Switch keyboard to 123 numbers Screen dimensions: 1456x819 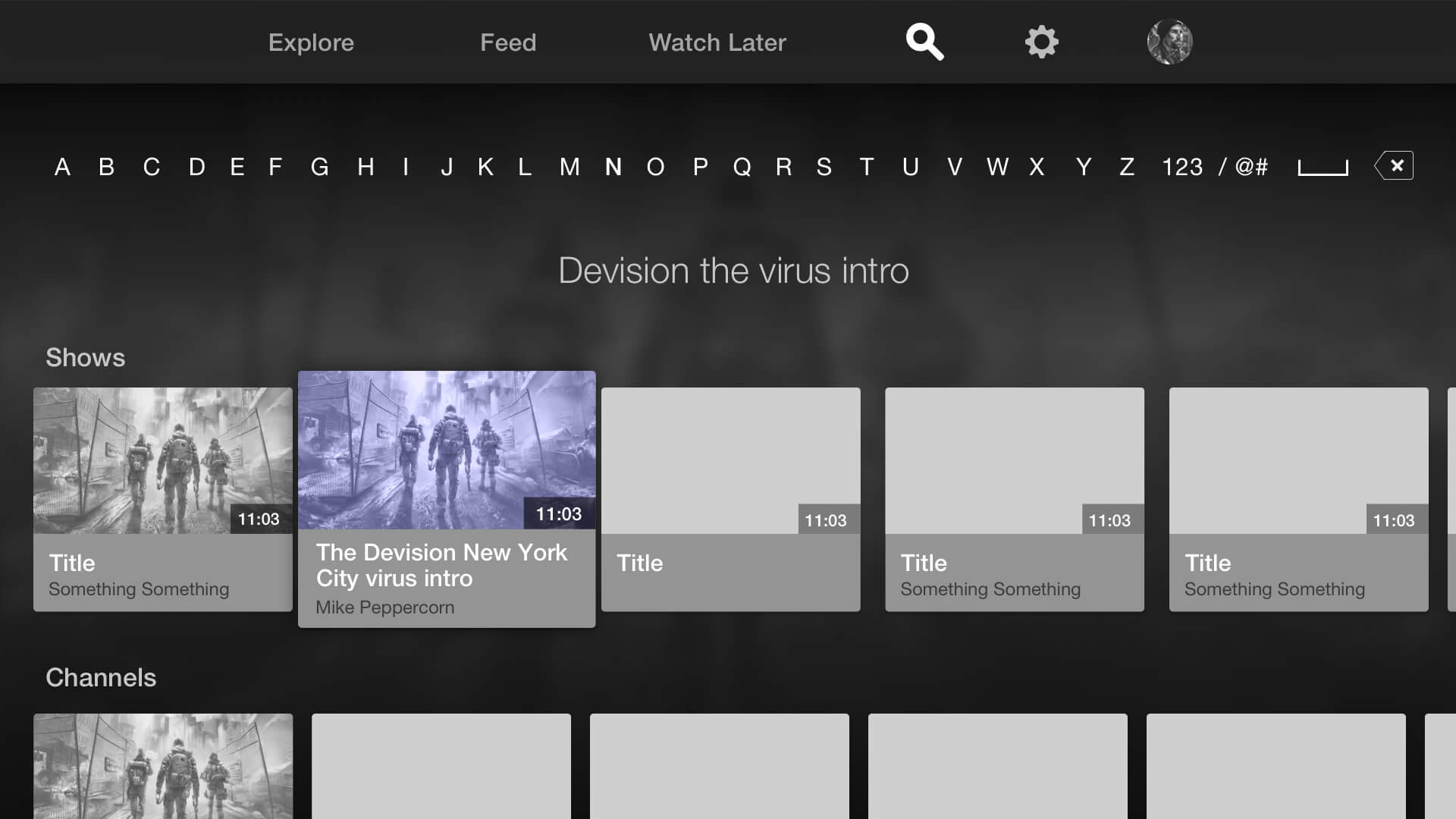point(1182,167)
